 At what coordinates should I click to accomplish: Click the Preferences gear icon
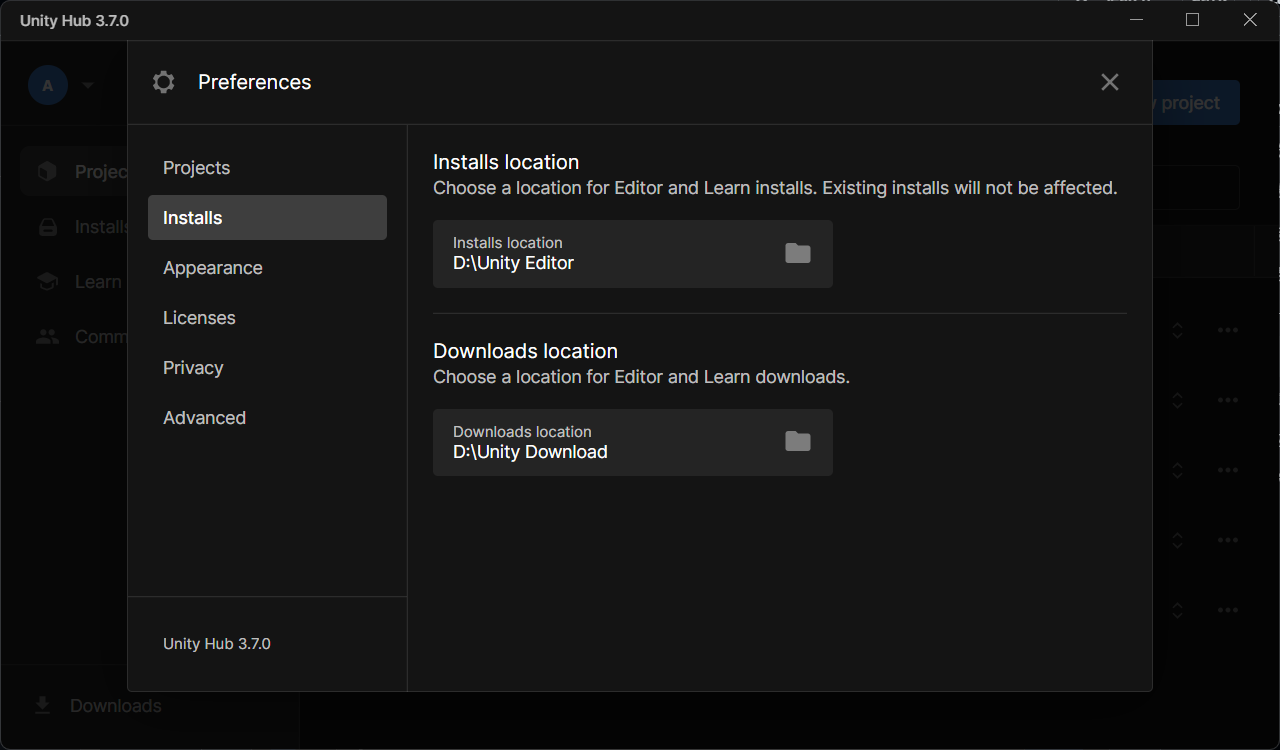(x=164, y=82)
